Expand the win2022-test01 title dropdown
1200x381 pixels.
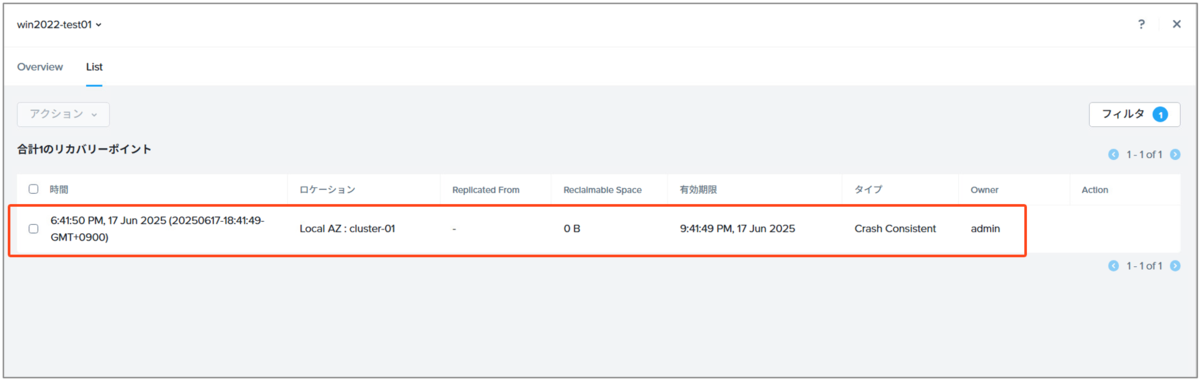(60, 24)
